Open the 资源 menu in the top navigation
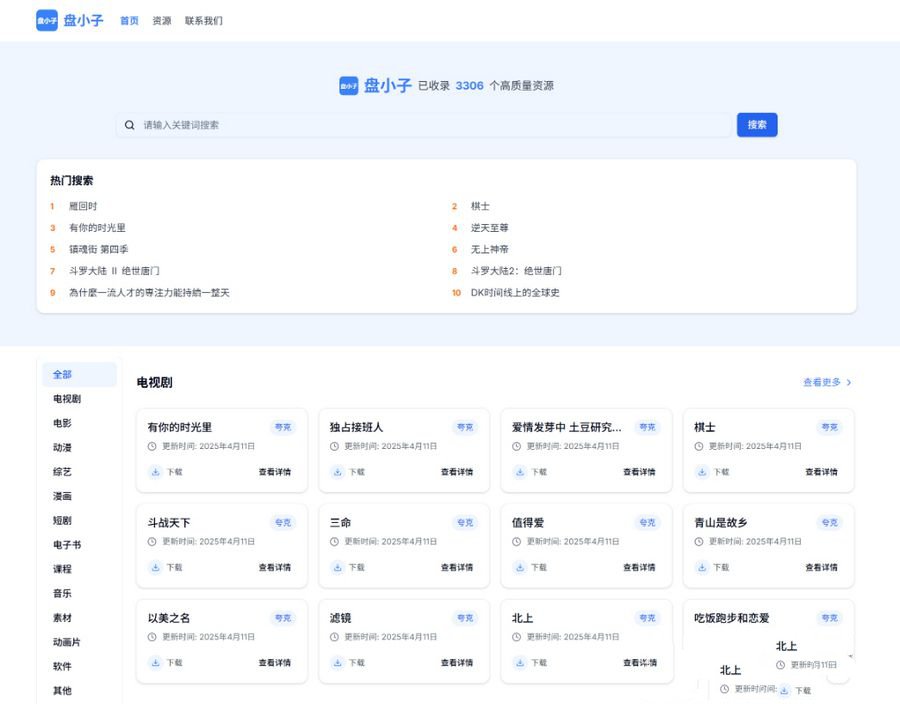Image resolution: width=900 pixels, height=704 pixels. pos(162,20)
